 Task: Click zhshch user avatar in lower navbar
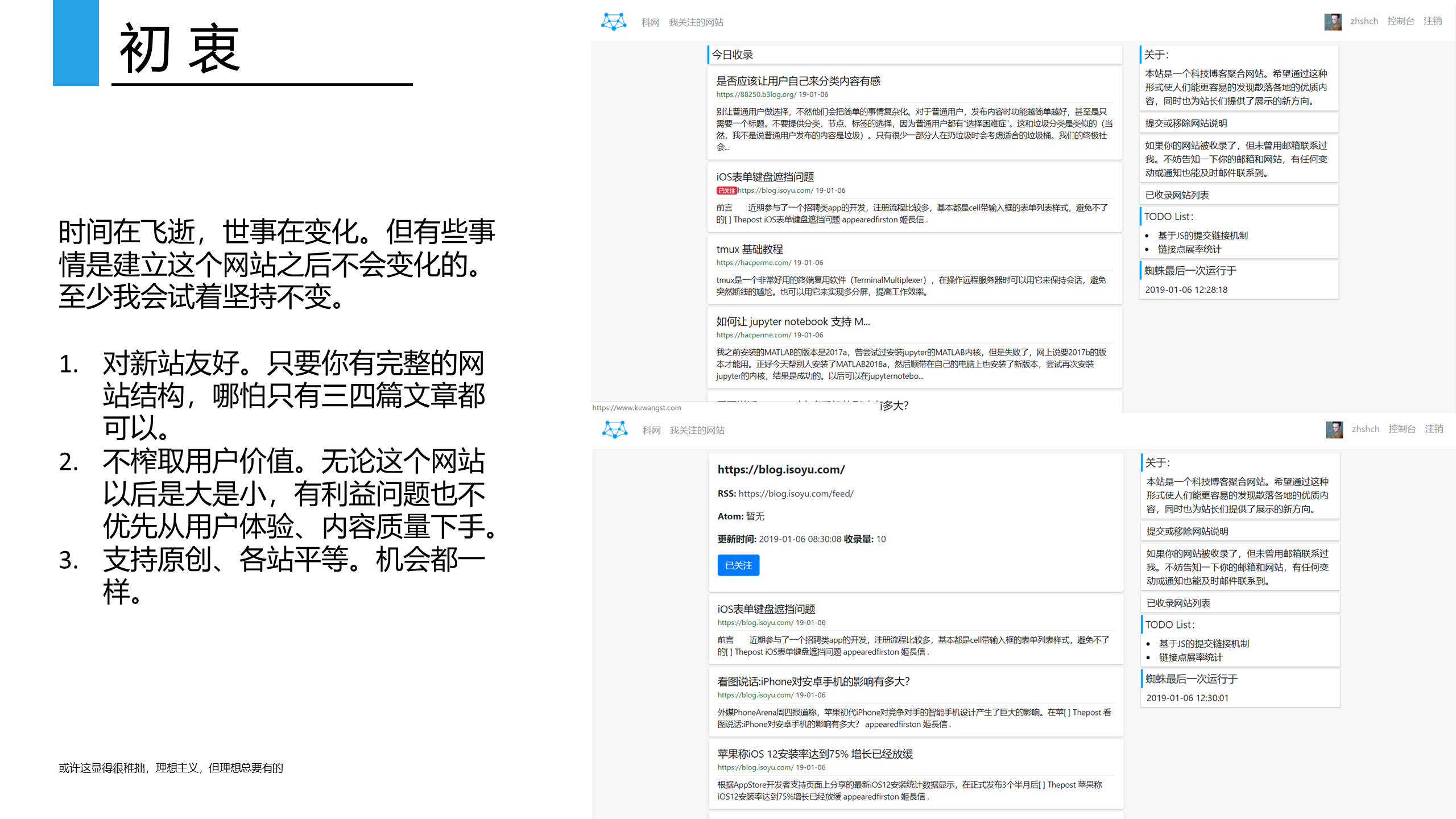click(1334, 429)
